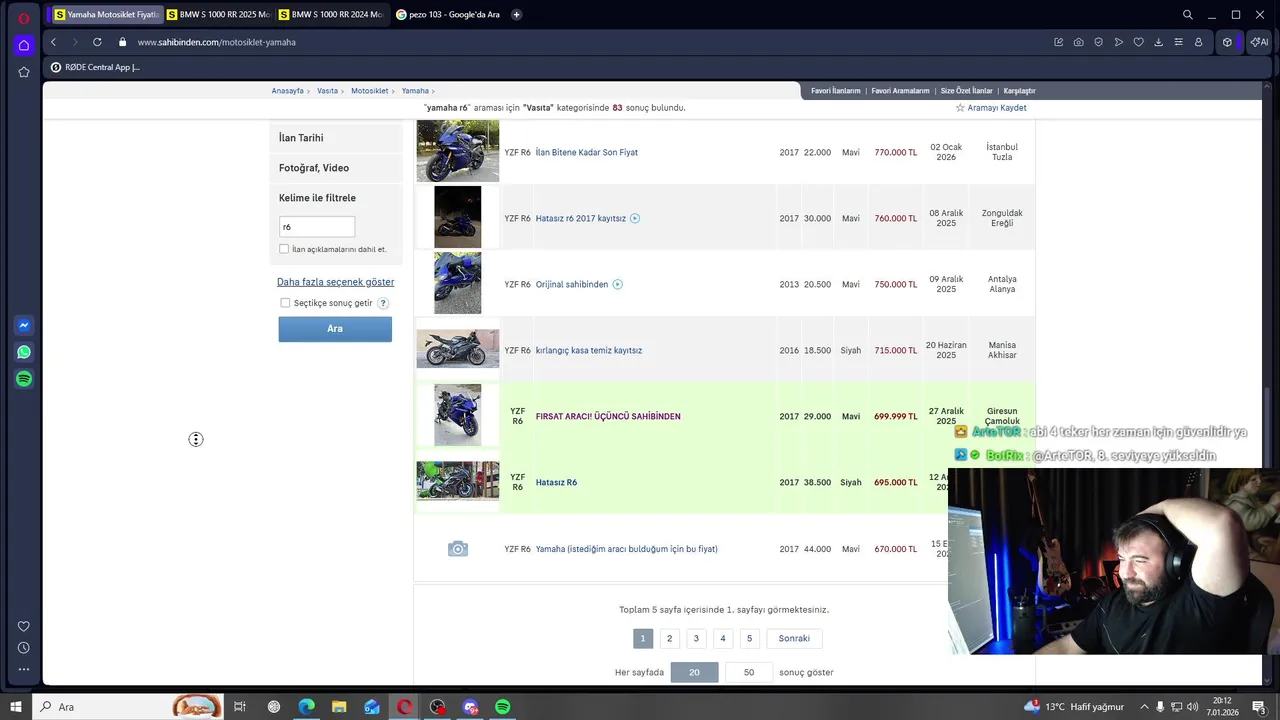
Task: Open Windows Start menu
Action: 16,707
